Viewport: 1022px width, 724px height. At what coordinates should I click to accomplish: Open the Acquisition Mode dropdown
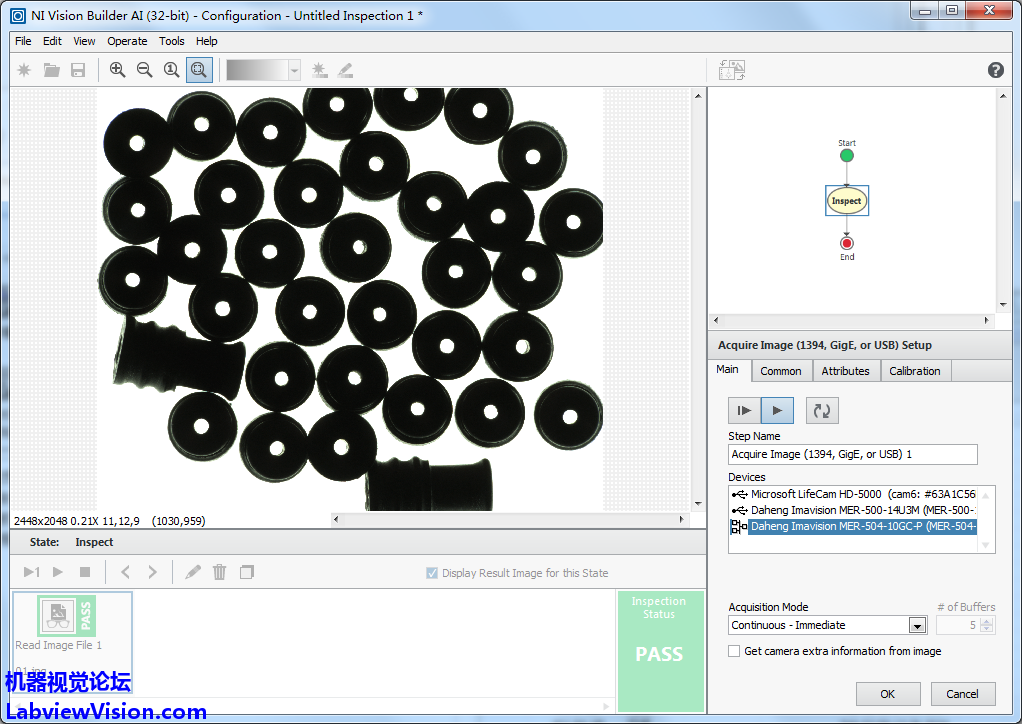click(917, 625)
